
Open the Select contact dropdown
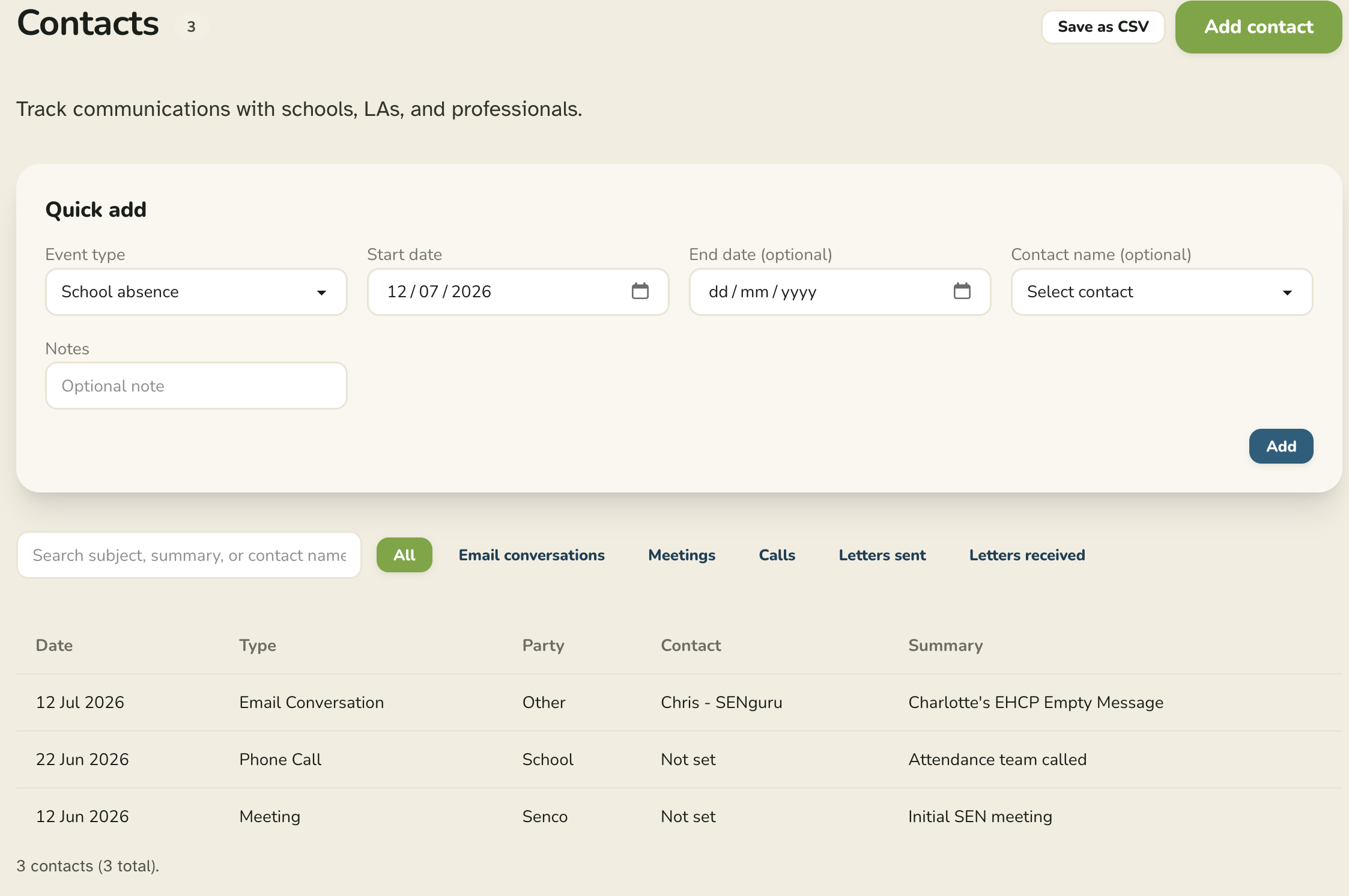point(1162,292)
